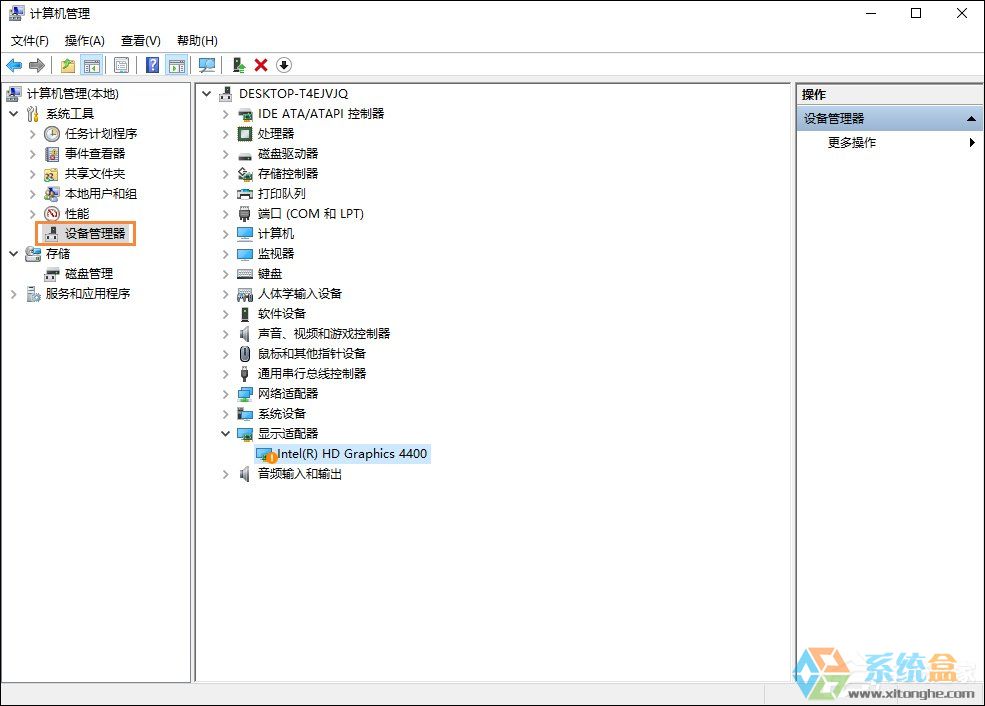Click the Intel HD Graphics warning device icon

click(266, 455)
